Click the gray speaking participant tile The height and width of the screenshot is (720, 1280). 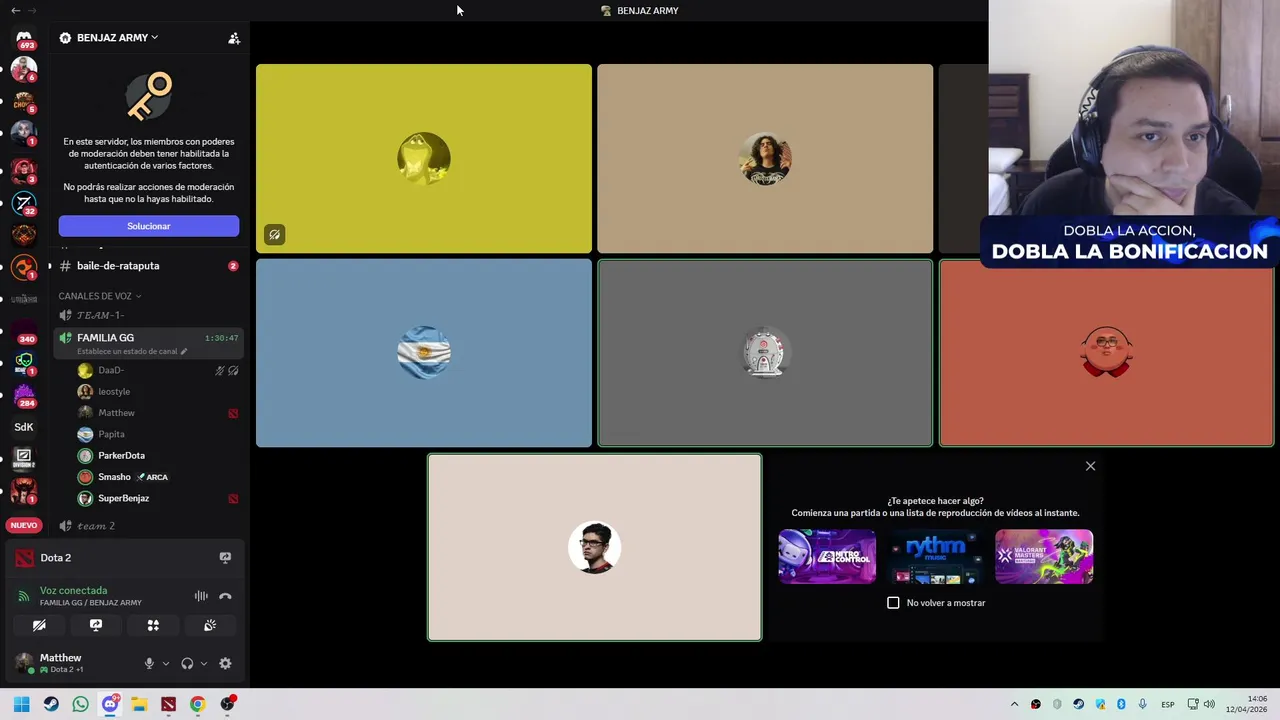(765, 353)
